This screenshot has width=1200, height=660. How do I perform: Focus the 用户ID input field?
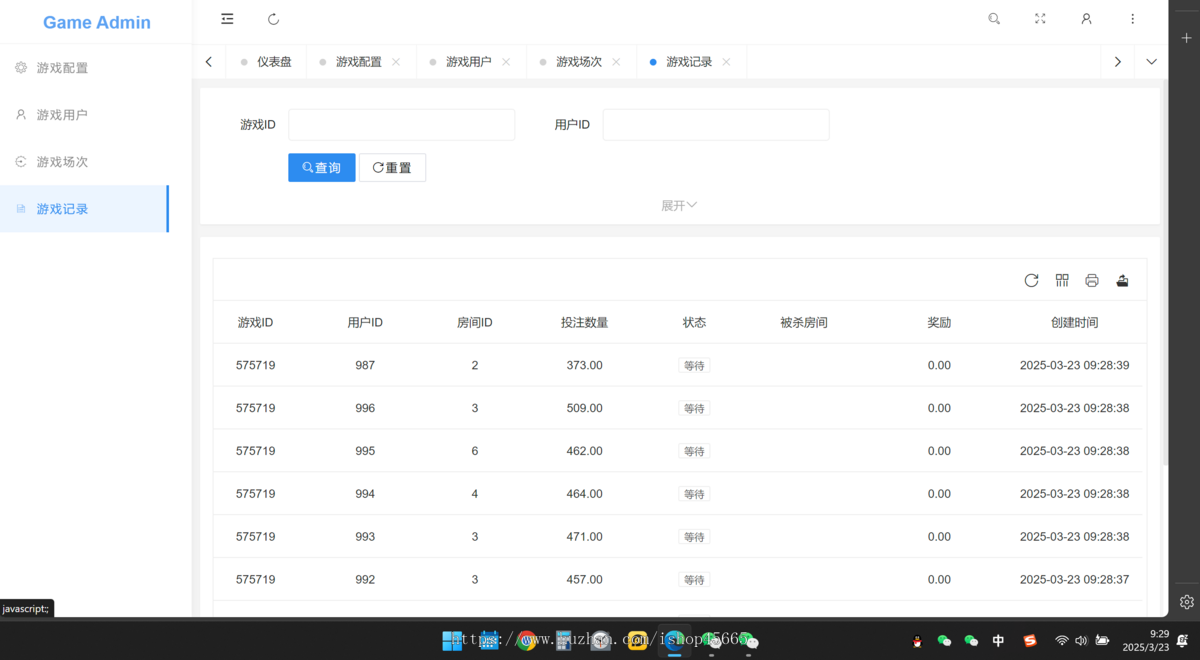coord(716,125)
